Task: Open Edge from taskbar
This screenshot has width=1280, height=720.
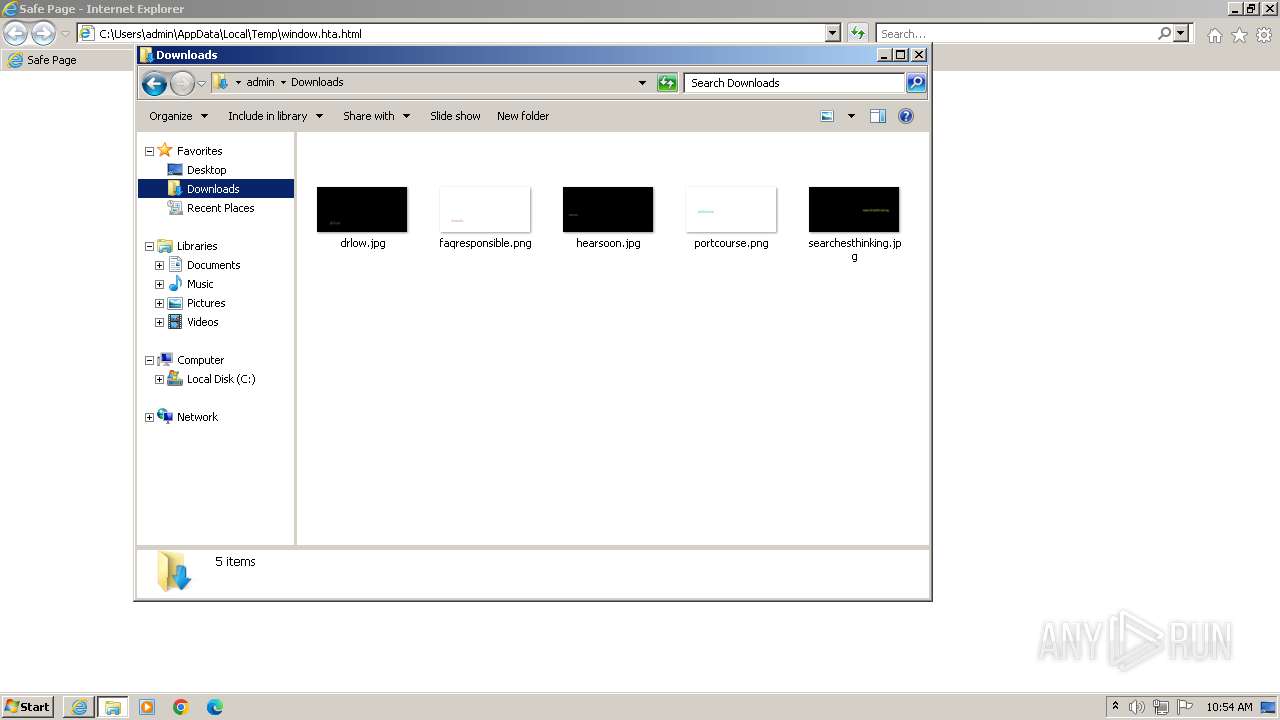Action: point(215,707)
